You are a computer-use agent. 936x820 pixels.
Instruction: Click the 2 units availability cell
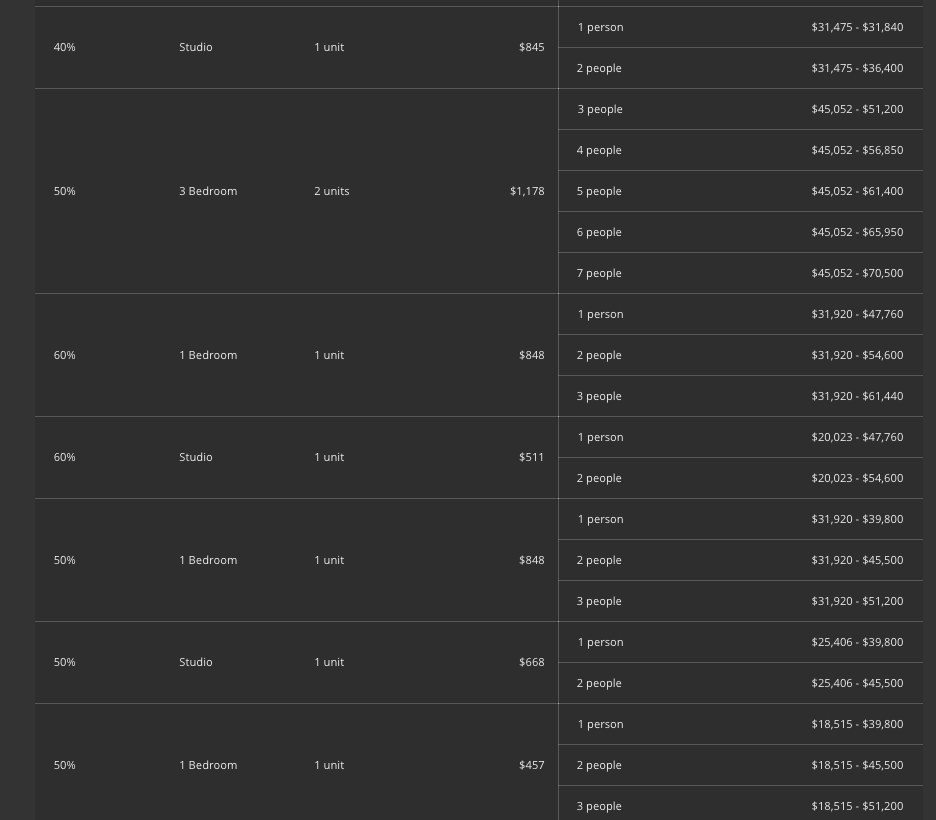[x=332, y=191]
